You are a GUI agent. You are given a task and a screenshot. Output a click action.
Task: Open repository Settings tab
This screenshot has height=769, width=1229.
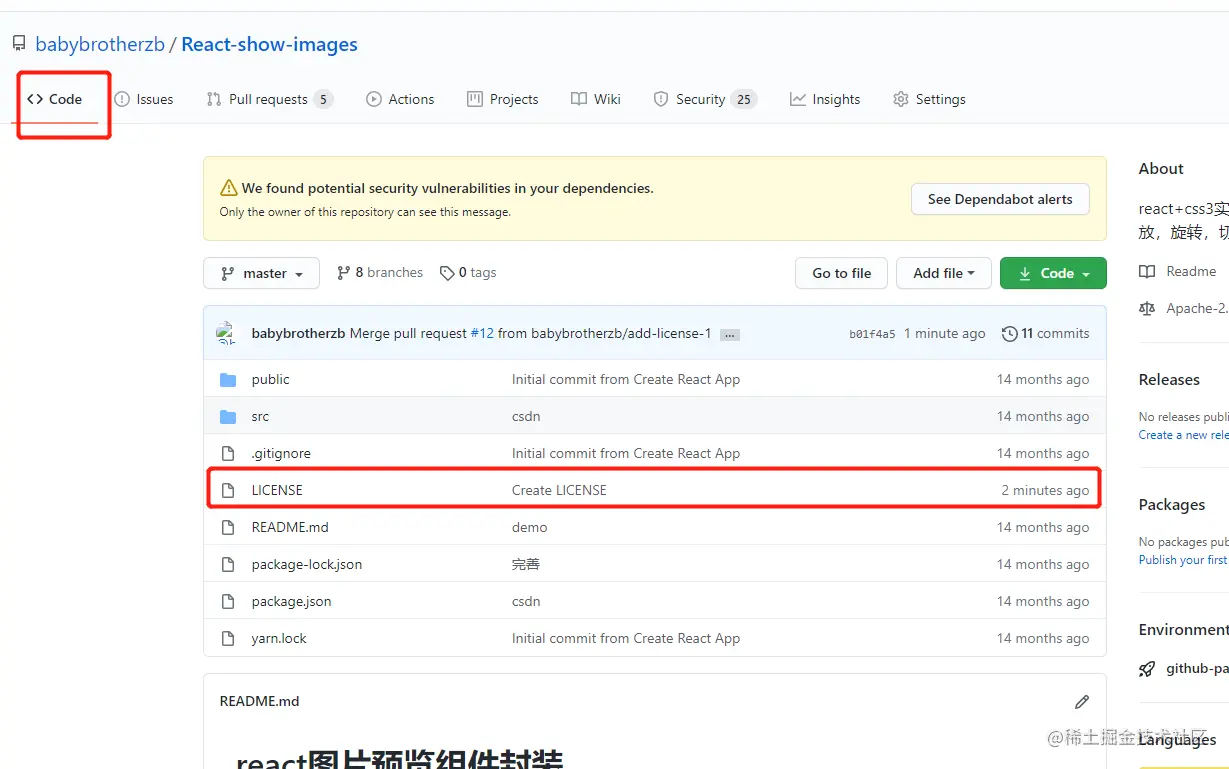tap(929, 99)
